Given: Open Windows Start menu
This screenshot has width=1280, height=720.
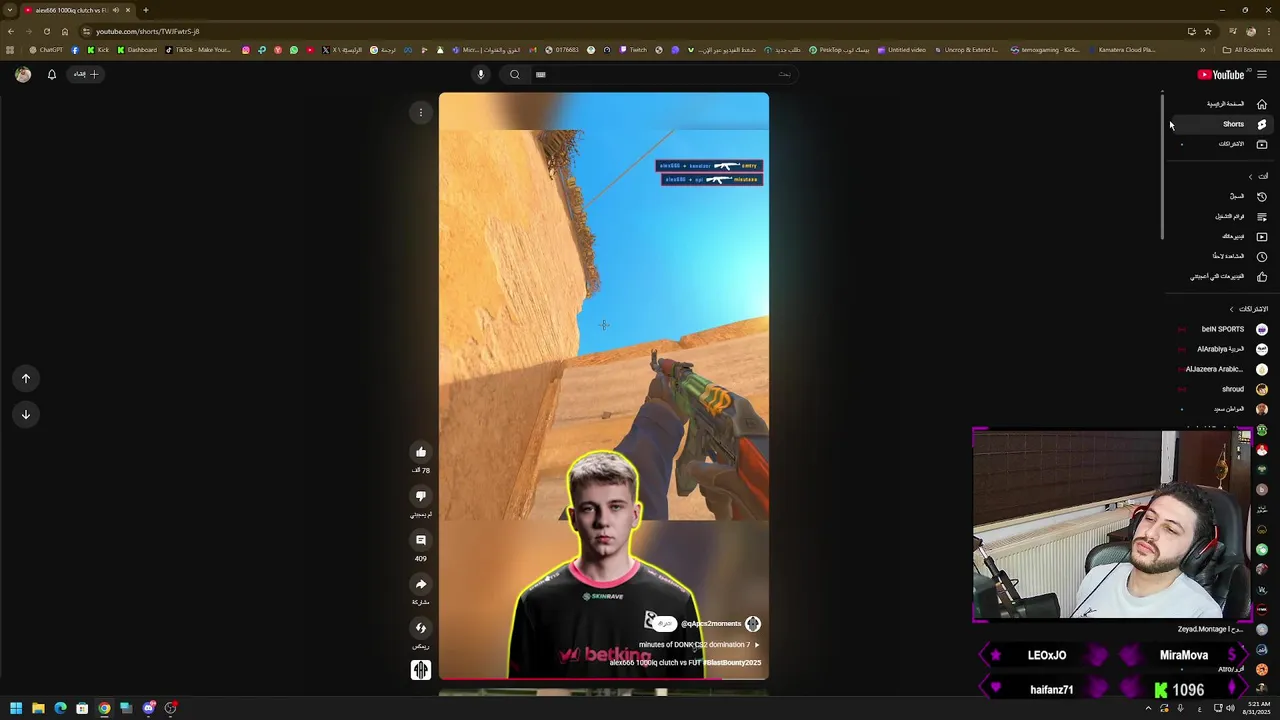Looking at the screenshot, I should tap(16, 708).
